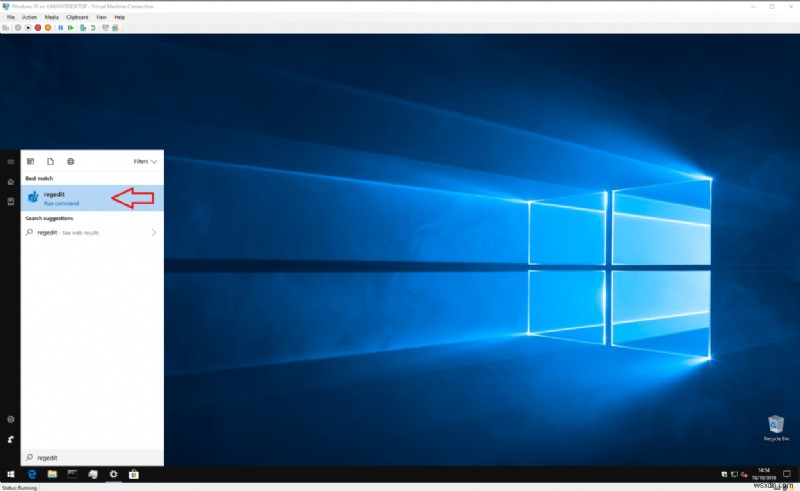Open the View menu
The height and width of the screenshot is (491, 800).
(x=101, y=17)
